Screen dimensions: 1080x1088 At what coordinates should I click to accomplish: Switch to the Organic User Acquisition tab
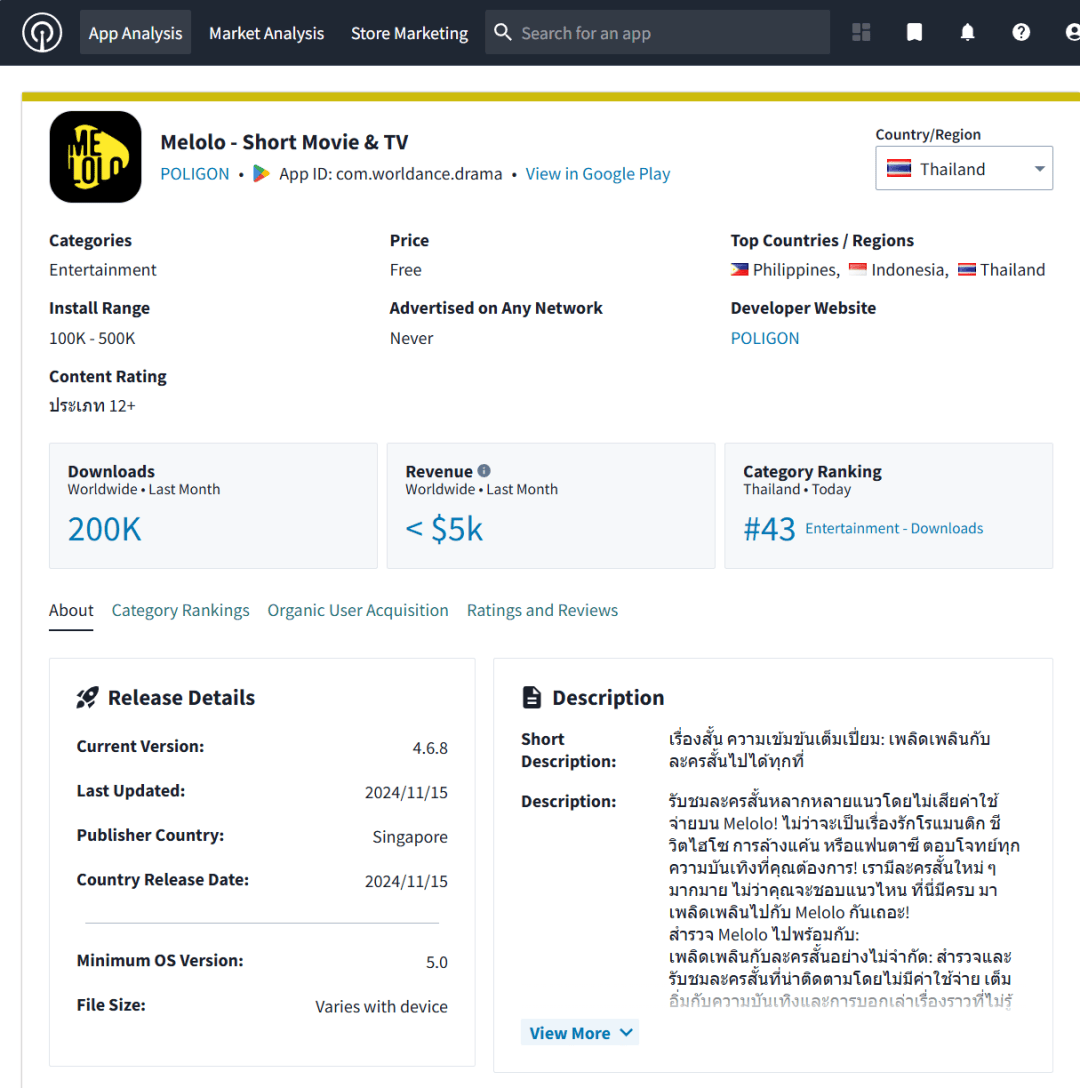click(x=358, y=610)
